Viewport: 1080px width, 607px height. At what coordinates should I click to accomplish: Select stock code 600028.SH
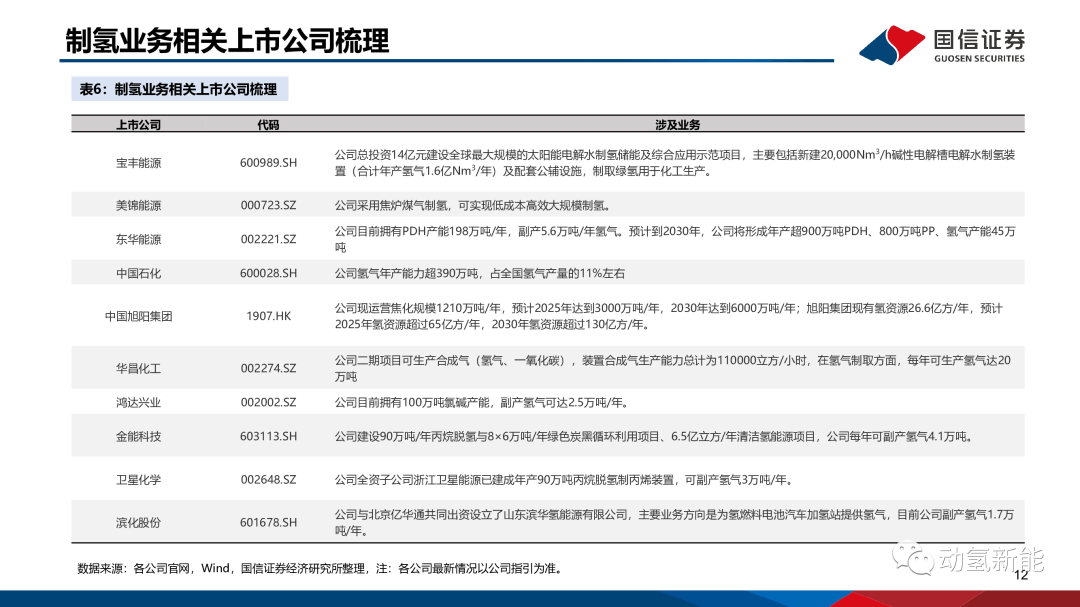[x=269, y=274]
